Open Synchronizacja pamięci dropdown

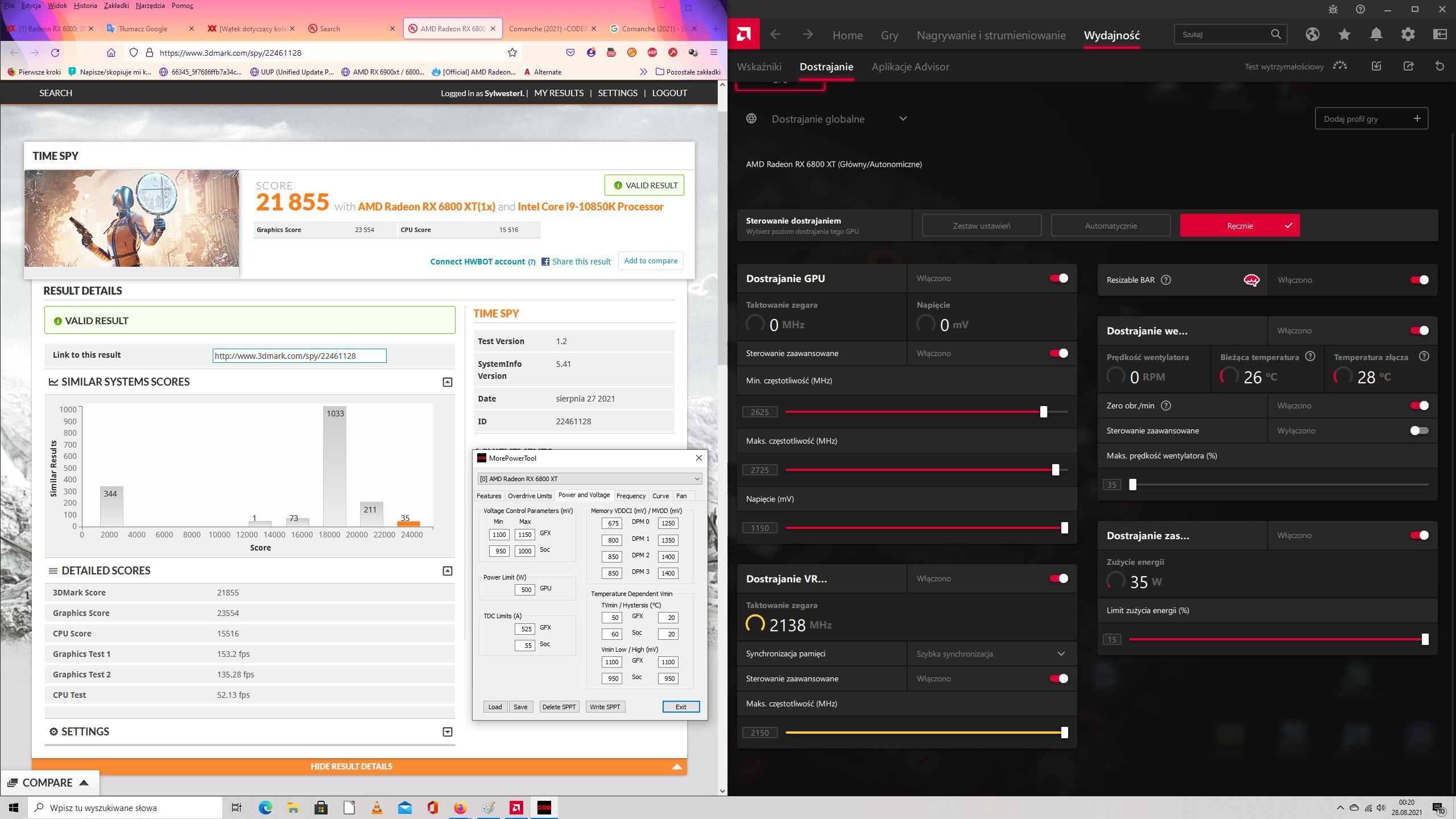pyautogui.click(x=990, y=654)
